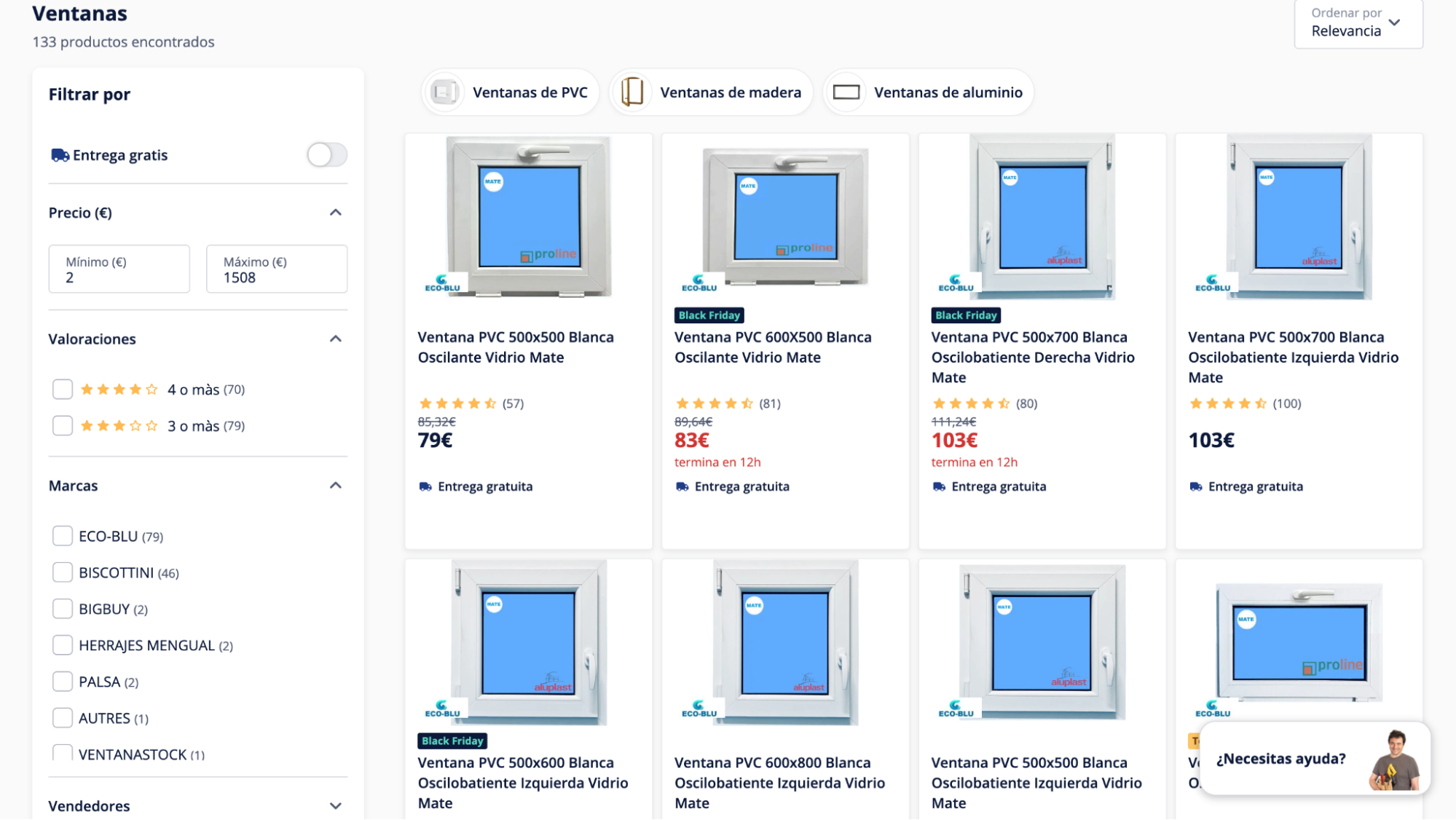Check the 3 o más stars rating filter
This screenshot has height=820, width=1456.
(63, 426)
